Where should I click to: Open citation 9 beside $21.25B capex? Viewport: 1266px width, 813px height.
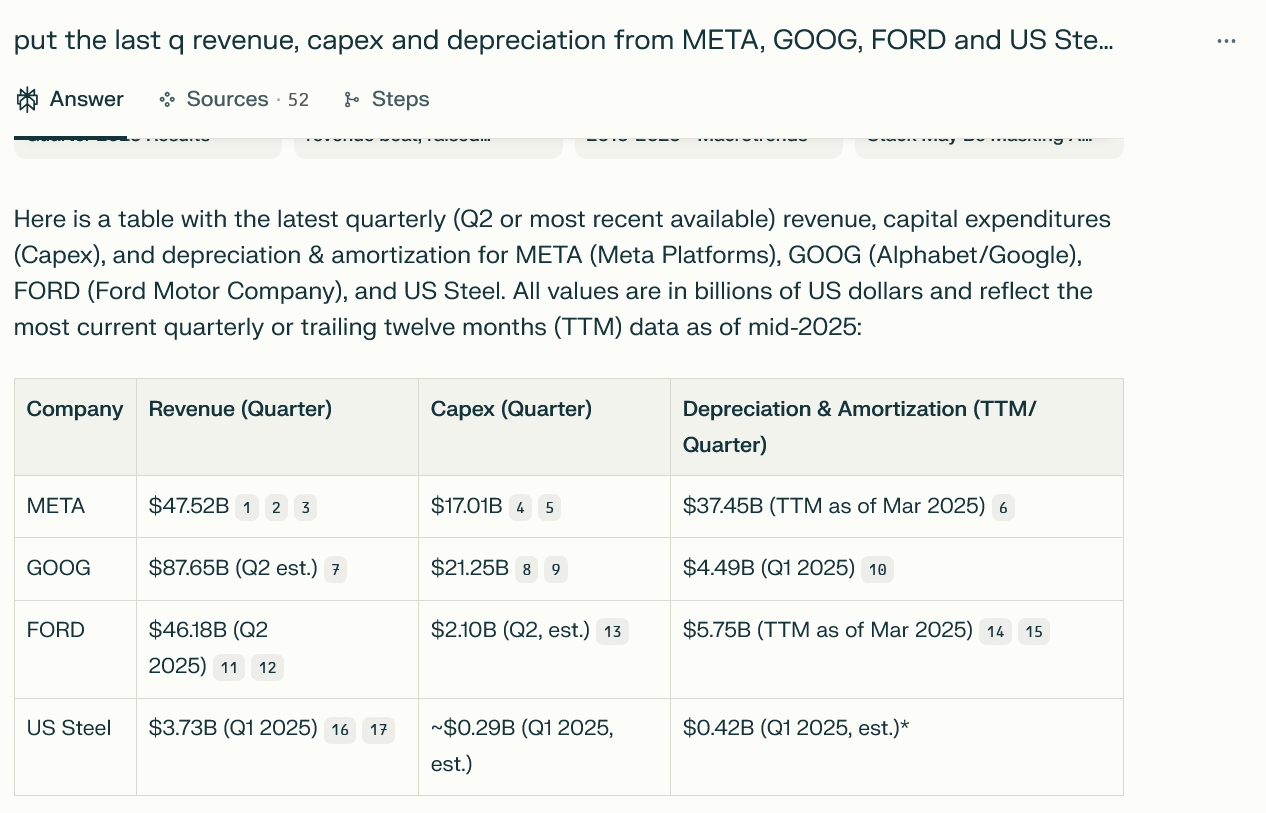[x=557, y=570]
